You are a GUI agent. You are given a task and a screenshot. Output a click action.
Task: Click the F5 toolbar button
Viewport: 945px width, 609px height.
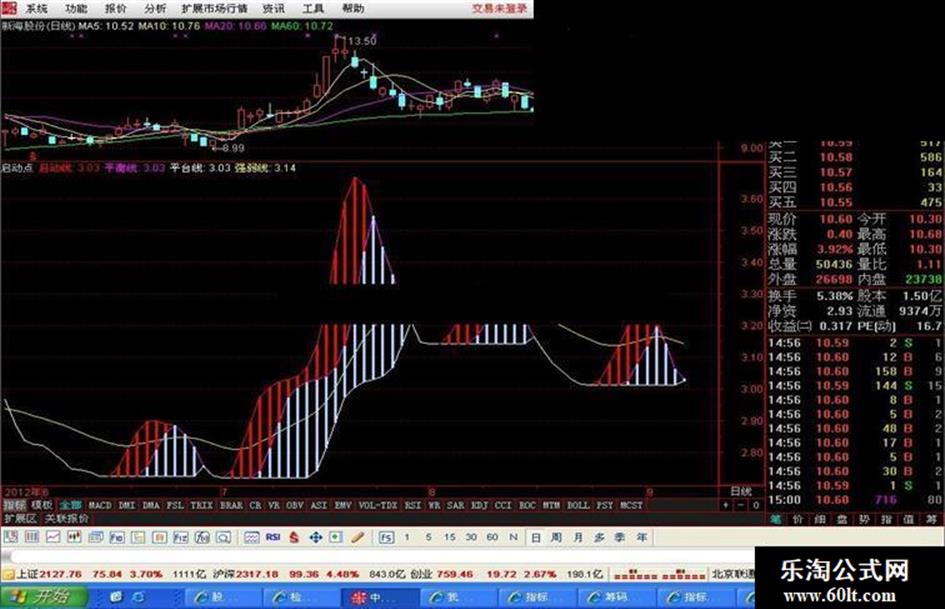click(386, 537)
